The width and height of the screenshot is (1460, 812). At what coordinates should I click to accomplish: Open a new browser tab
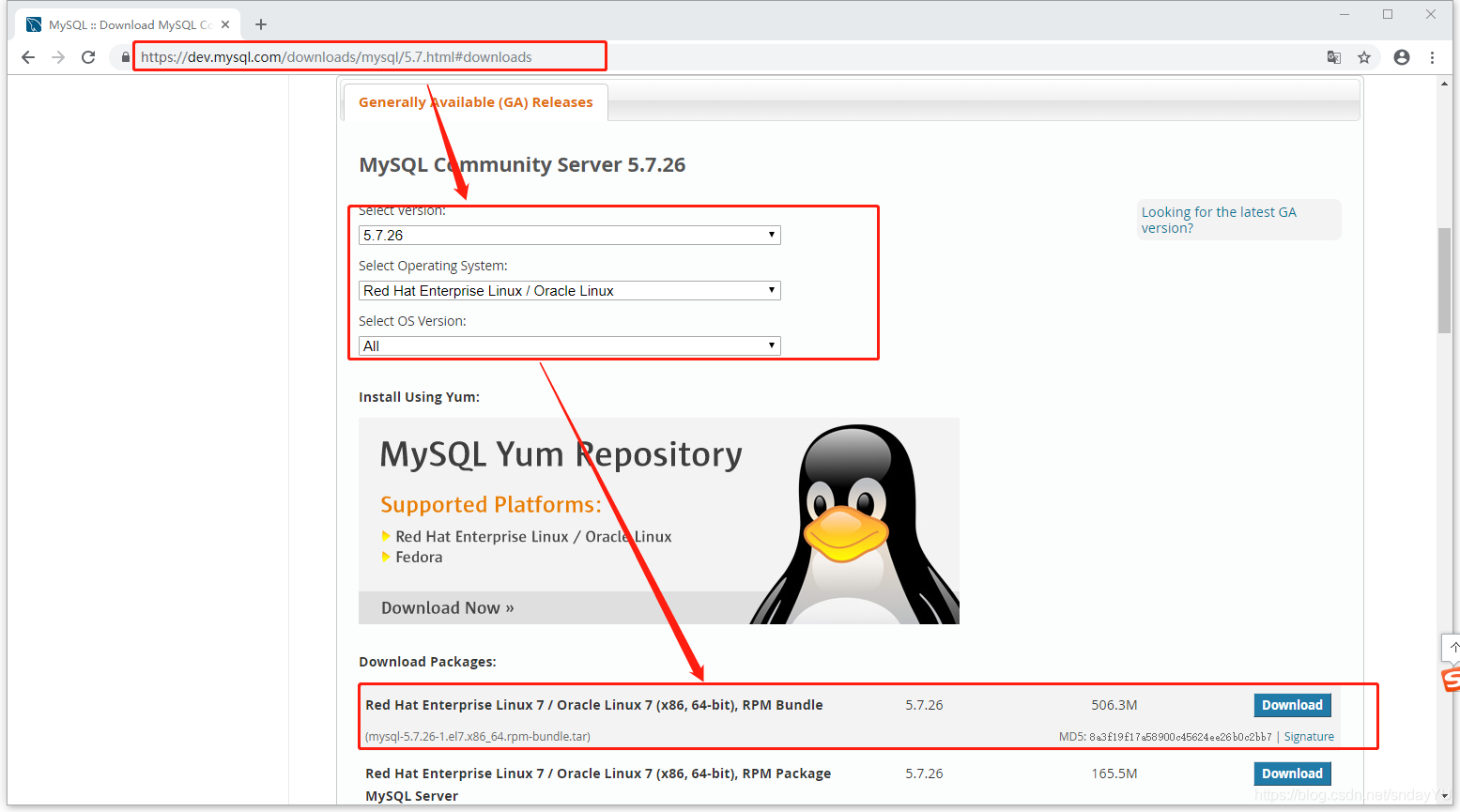261,24
